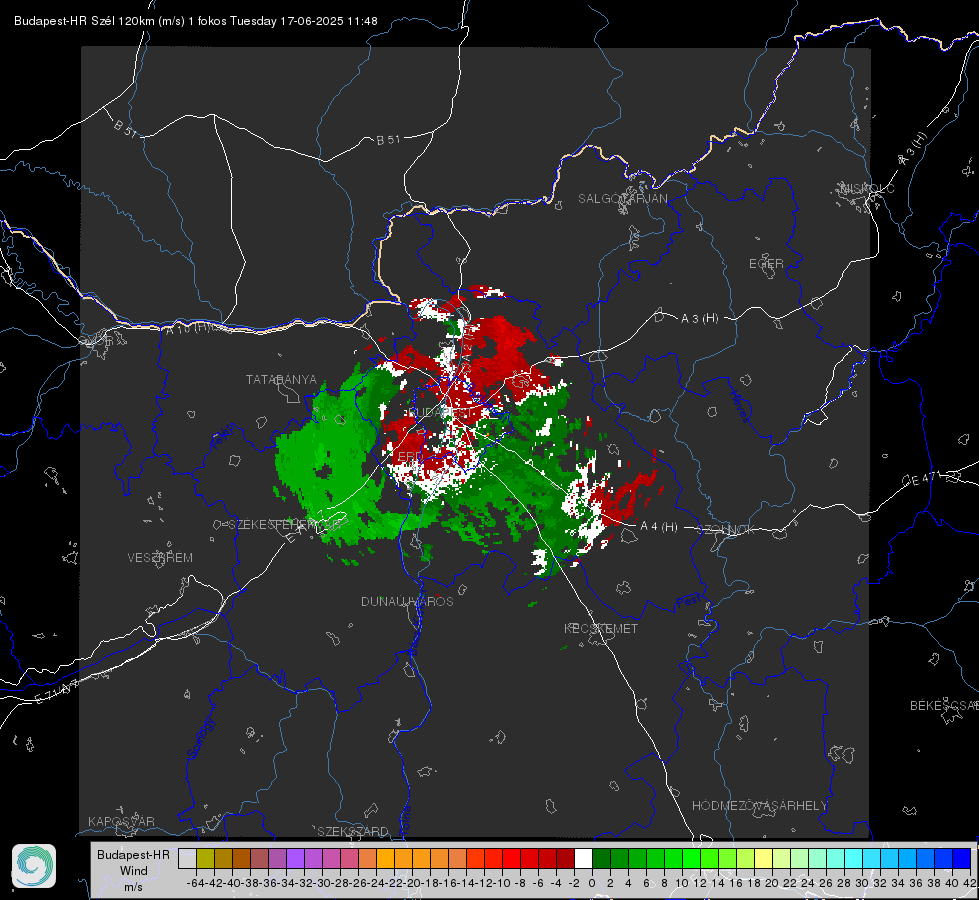
Task: Click the SZEKSZÁRD city label
Action: coord(353,831)
